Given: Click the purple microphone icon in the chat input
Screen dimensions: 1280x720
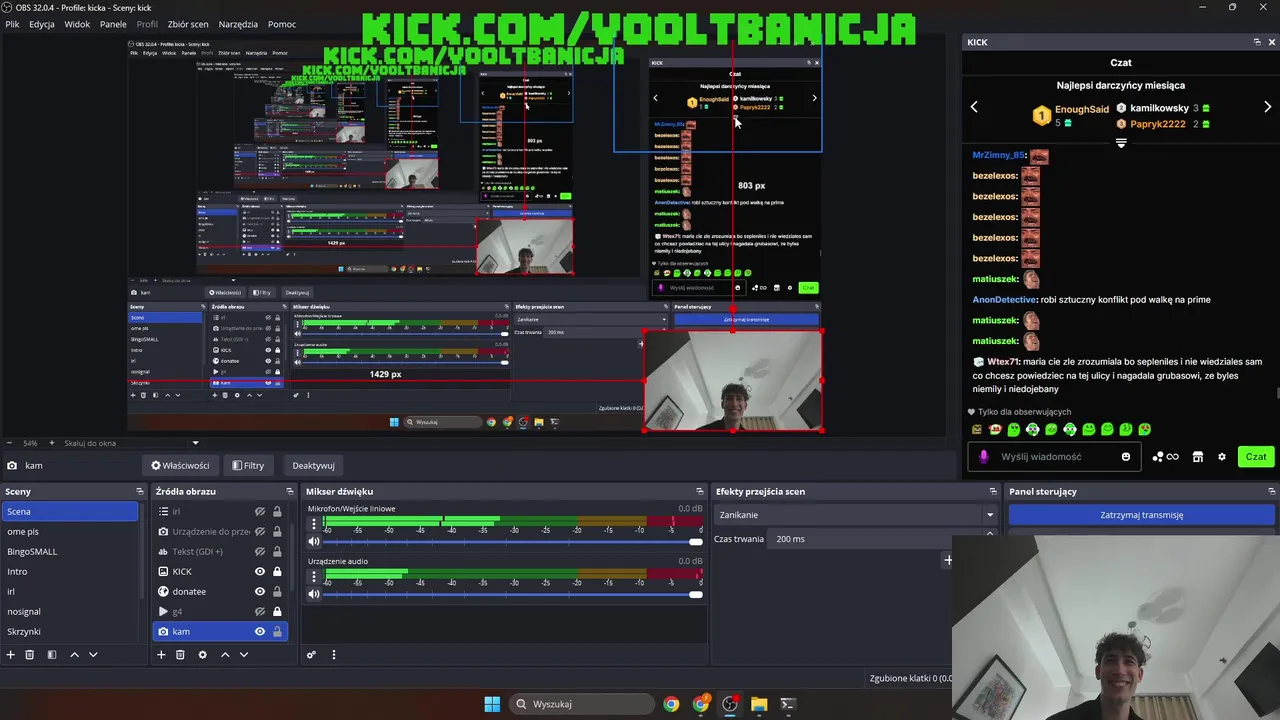Looking at the screenshot, I should pos(984,457).
